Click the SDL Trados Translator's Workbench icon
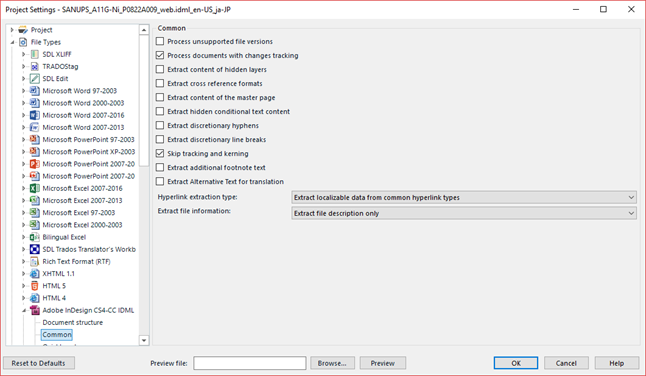Screen dimensions: 646x376 (x=35, y=249)
